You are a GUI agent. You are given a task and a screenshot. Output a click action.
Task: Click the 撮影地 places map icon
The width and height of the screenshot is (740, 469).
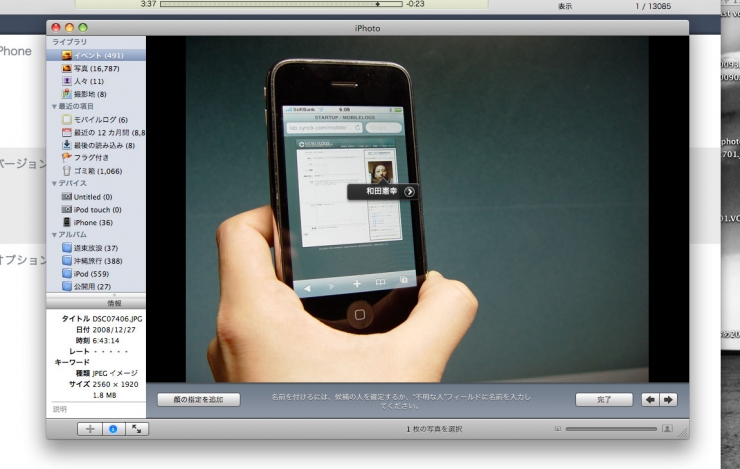pos(67,94)
